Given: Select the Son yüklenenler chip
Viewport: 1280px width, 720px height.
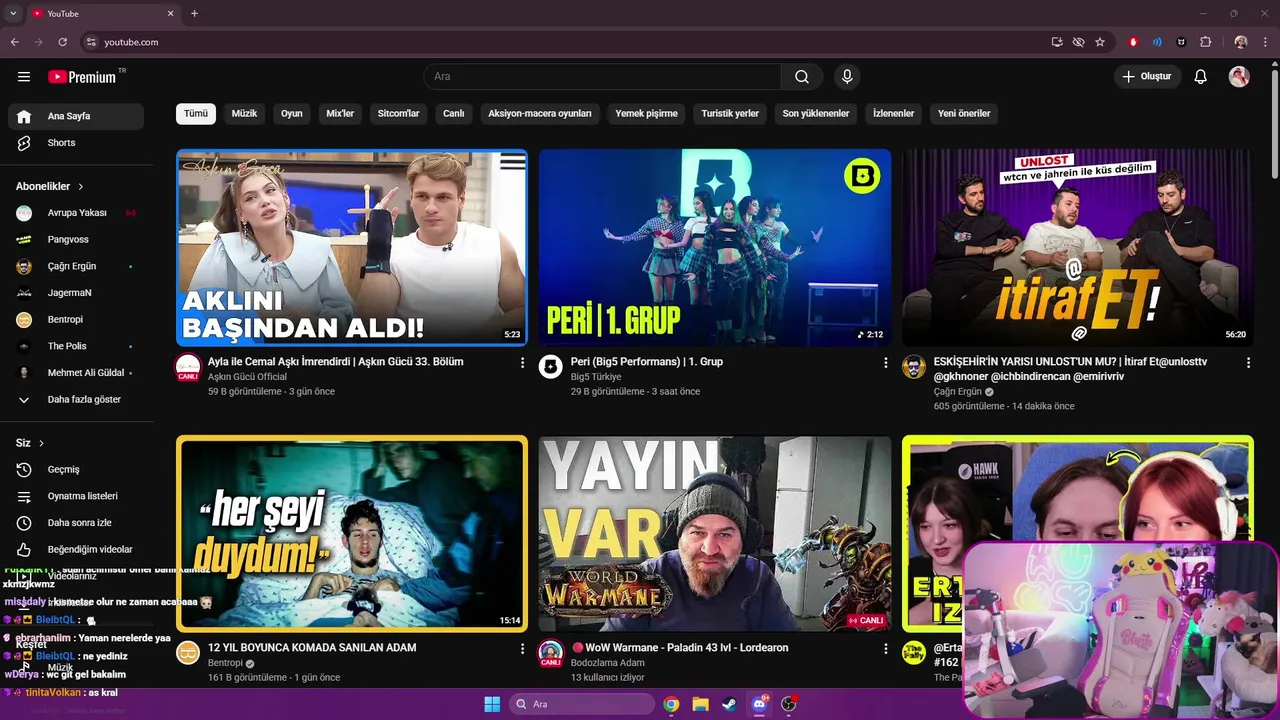Looking at the screenshot, I should coord(816,114).
